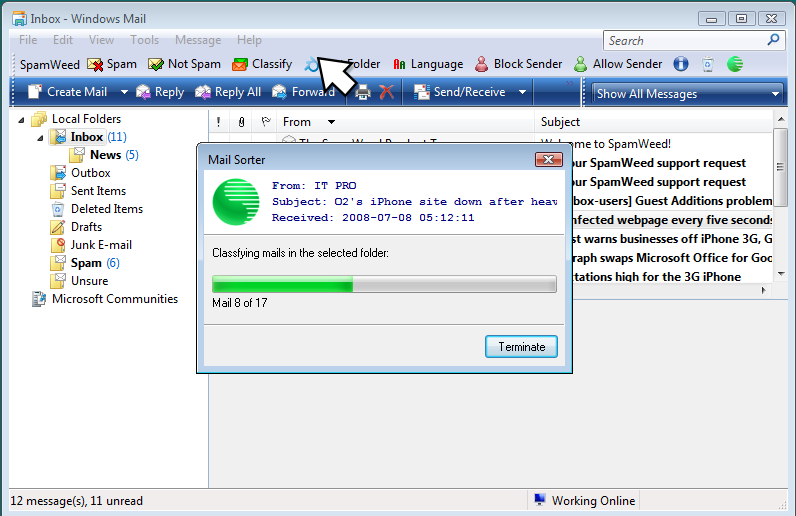Screen dimensions: 796x516
Task: Sort by the priority exclamation column
Action: [218, 122]
